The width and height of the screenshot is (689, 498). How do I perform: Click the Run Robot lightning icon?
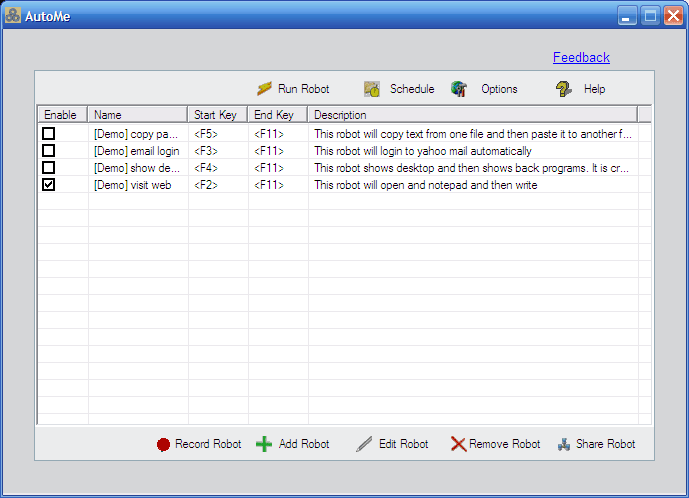click(x=265, y=89)
